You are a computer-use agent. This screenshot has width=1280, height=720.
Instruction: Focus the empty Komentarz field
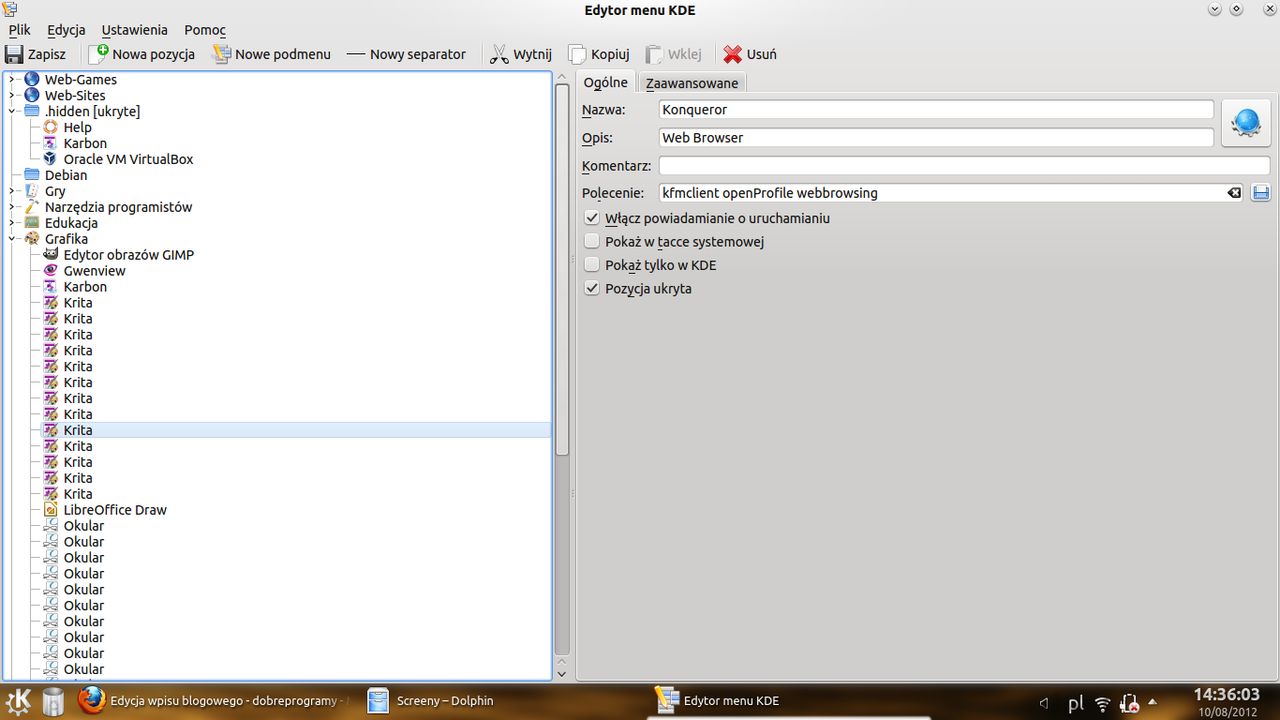[x=964, y=165]
